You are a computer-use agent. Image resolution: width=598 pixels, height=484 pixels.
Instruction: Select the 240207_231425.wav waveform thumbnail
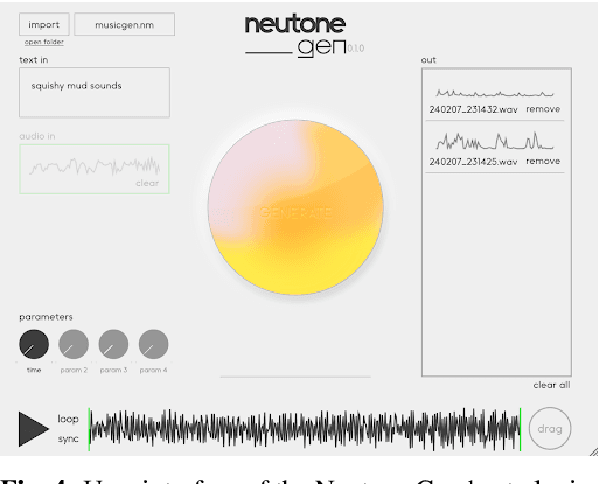pos(495,140)
